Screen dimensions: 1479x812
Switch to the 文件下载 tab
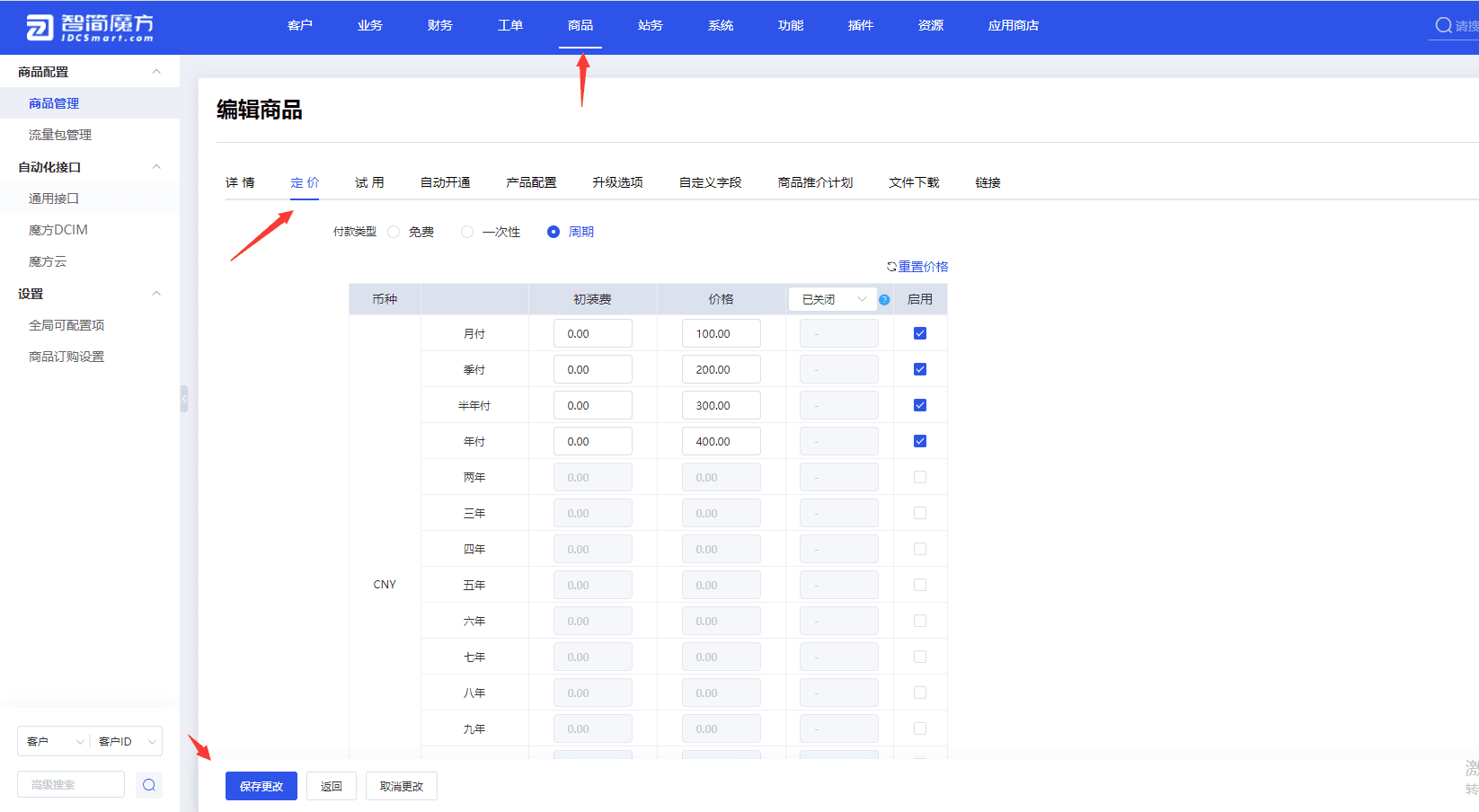click(914, 182)
